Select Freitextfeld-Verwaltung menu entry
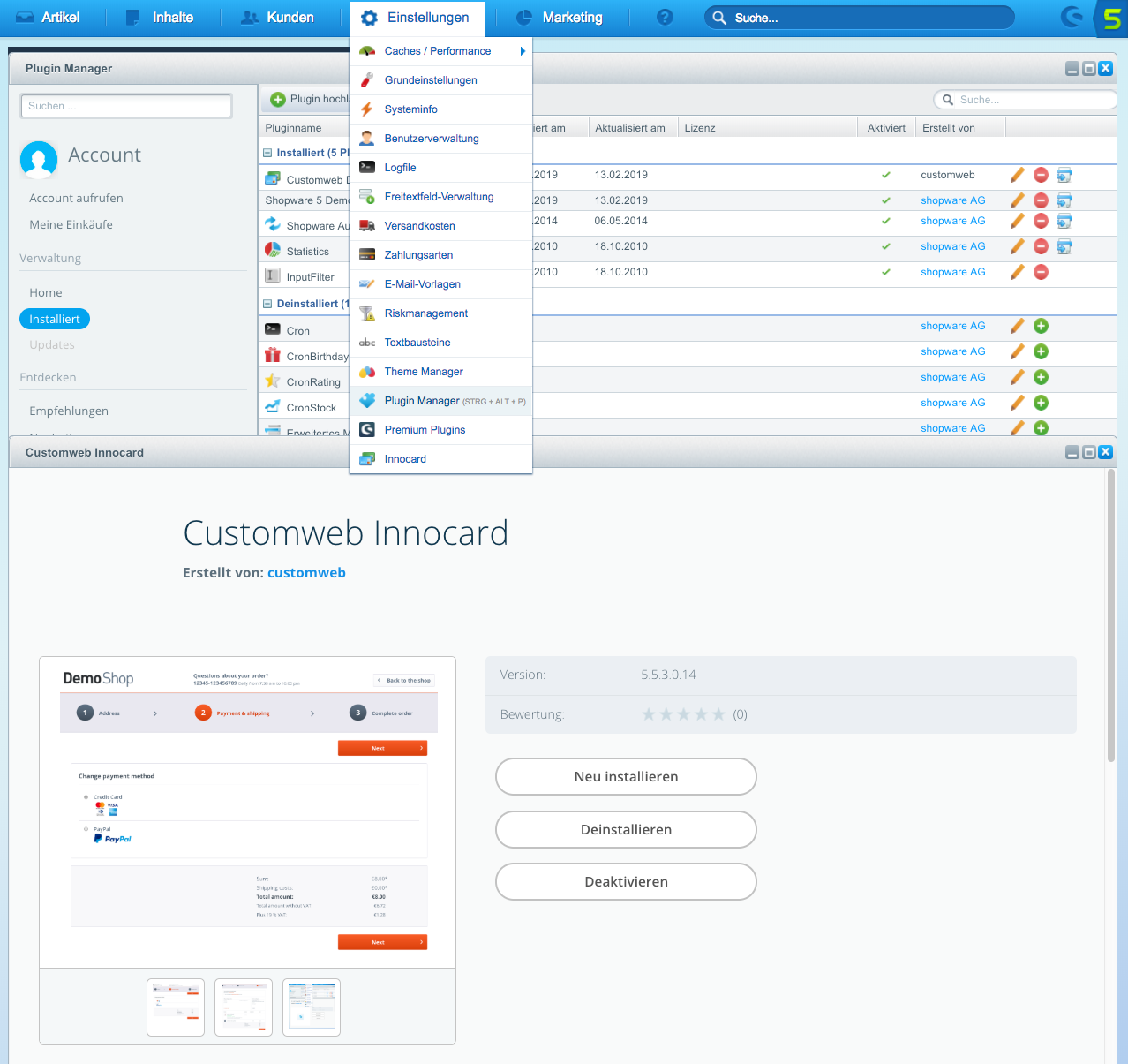1128x1064 pixels. tap(440, 197)
